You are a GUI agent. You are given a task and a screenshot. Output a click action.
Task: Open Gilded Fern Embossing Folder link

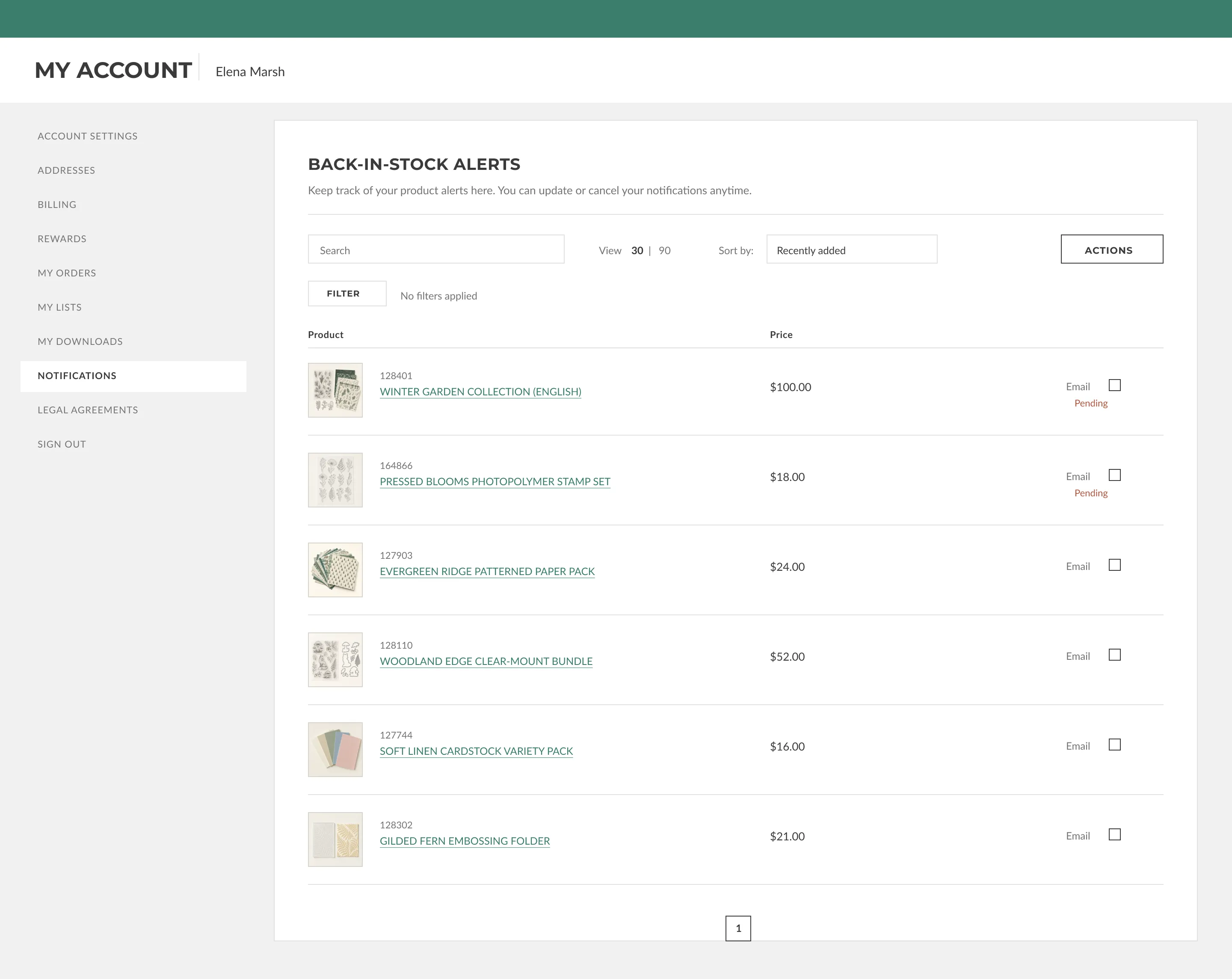[465, 841]
